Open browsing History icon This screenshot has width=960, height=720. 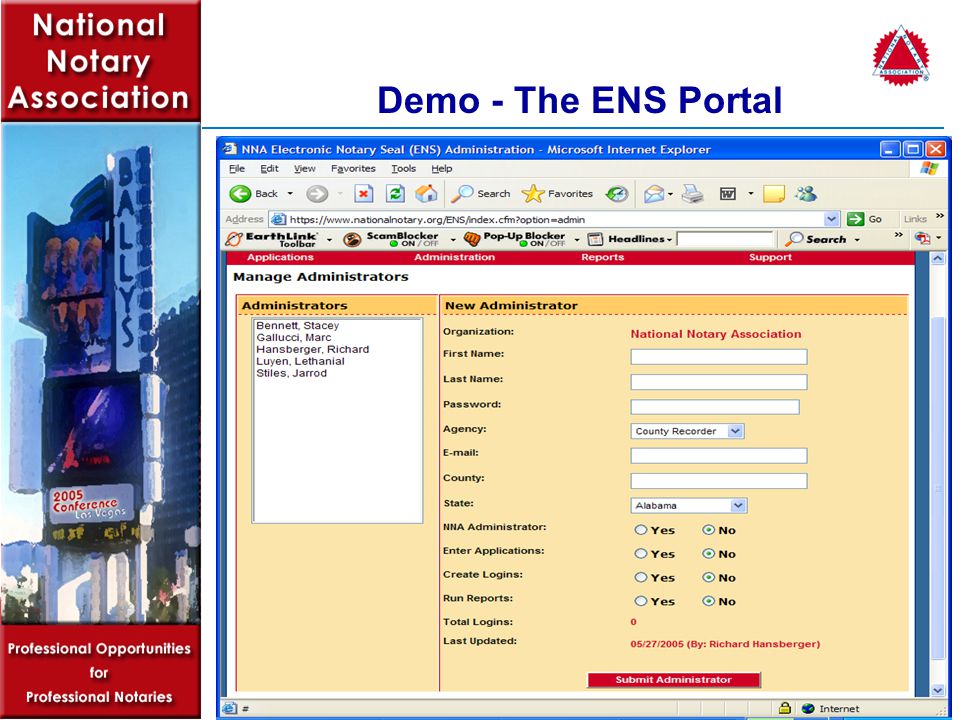click(617, 194)
